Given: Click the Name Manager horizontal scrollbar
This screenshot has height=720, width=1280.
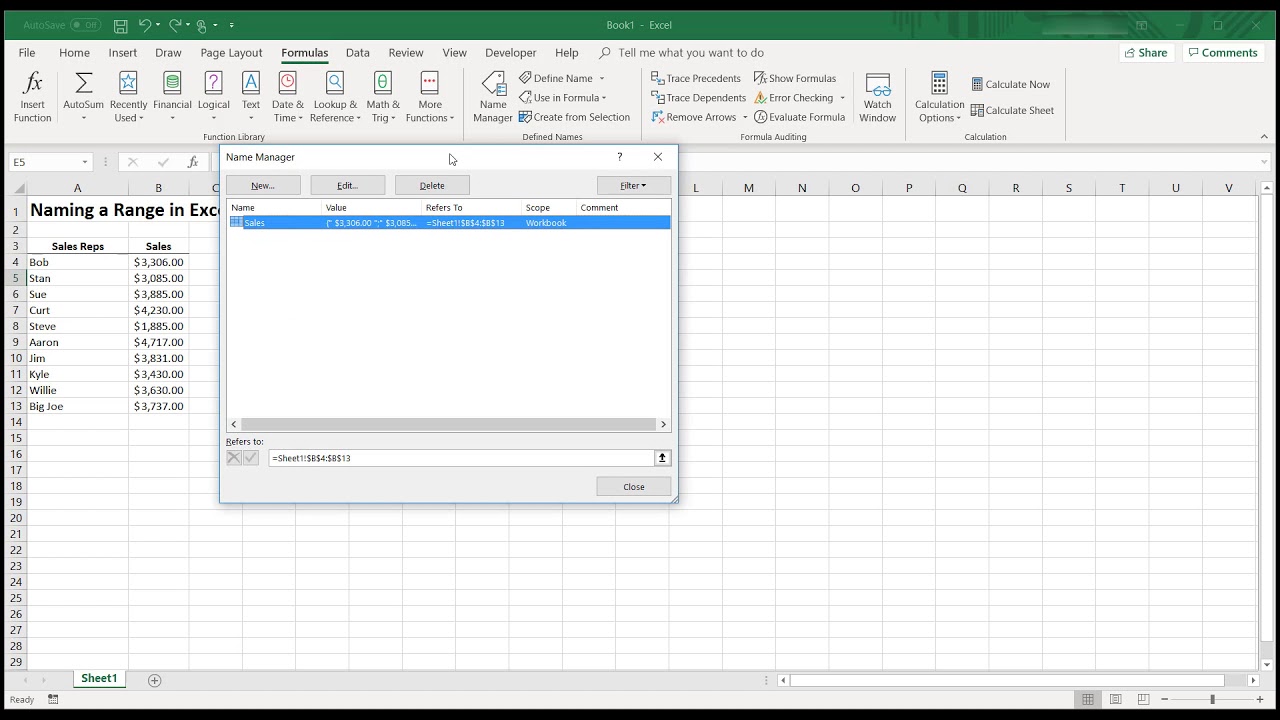Looking at the screenshot, I should (448, 424).
